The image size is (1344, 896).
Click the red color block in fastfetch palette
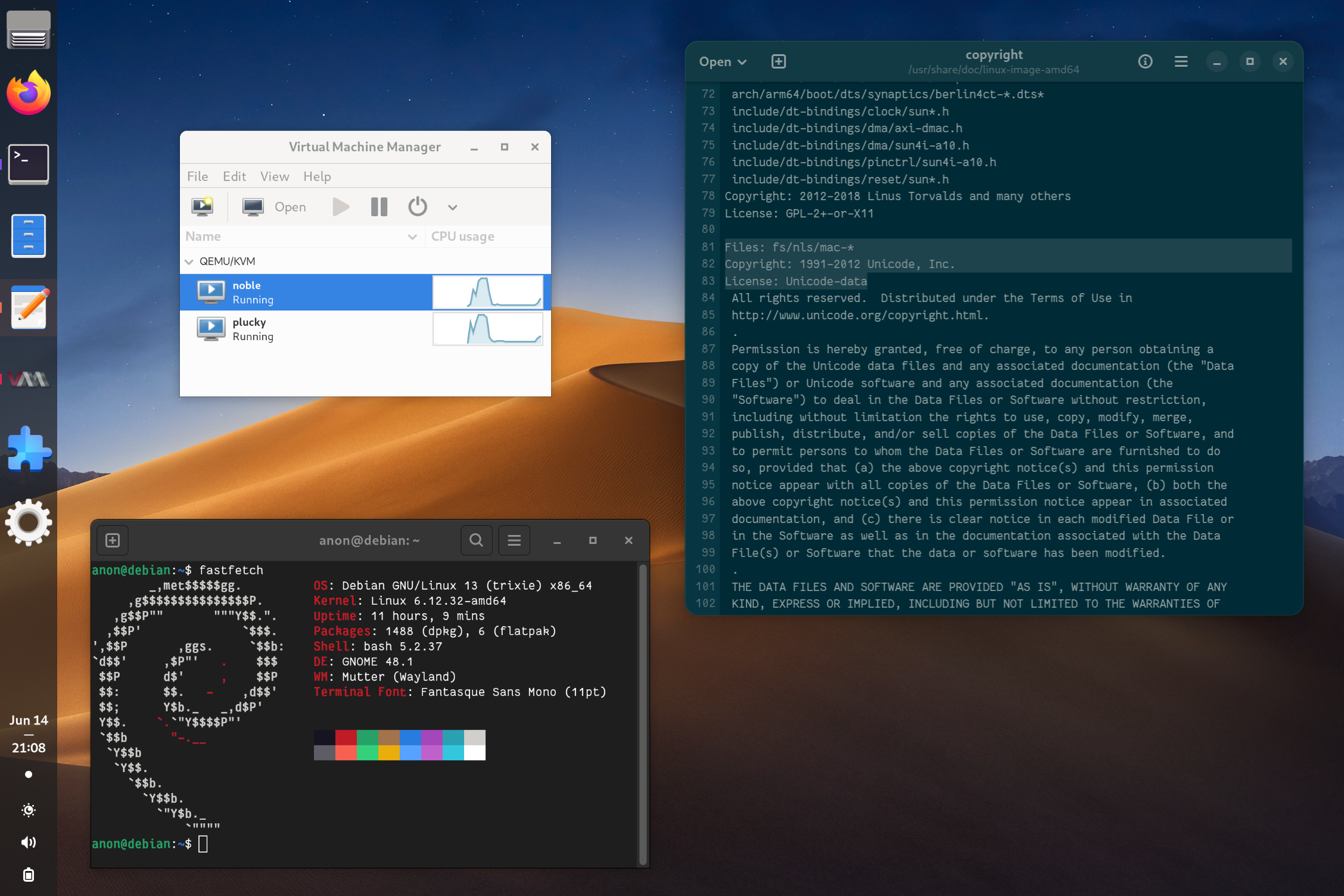click(x=346, y=738)
